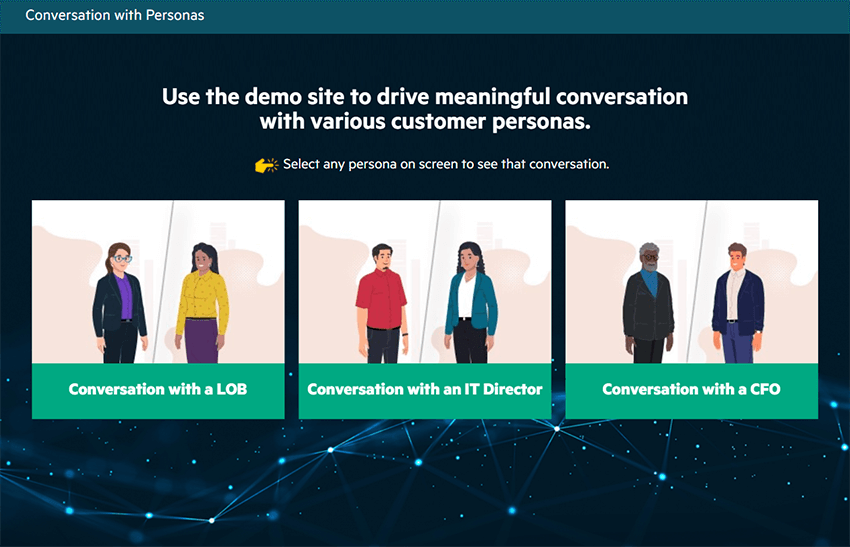Open Conversation with a CFO

tap(691, 389)
